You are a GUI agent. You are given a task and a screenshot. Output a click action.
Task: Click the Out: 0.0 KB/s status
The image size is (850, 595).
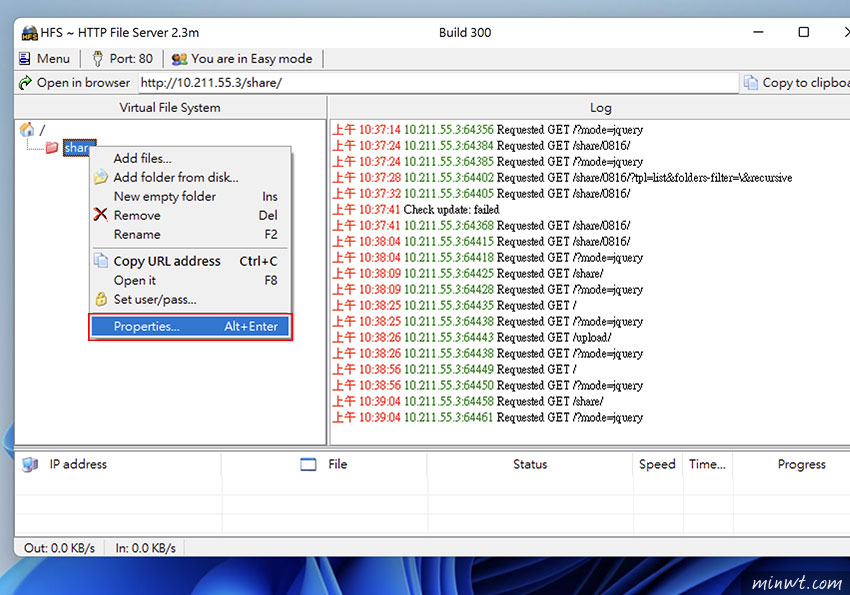pos(59,548)
